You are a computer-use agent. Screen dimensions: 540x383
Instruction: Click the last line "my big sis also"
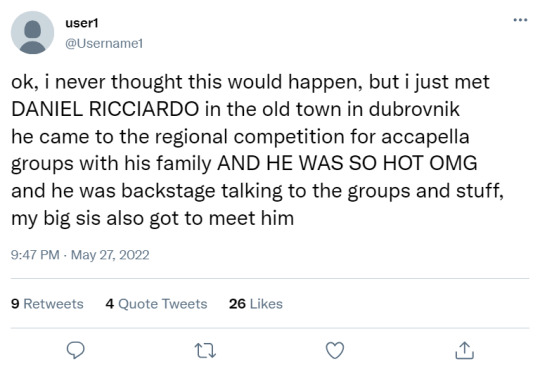coord(153,218)
